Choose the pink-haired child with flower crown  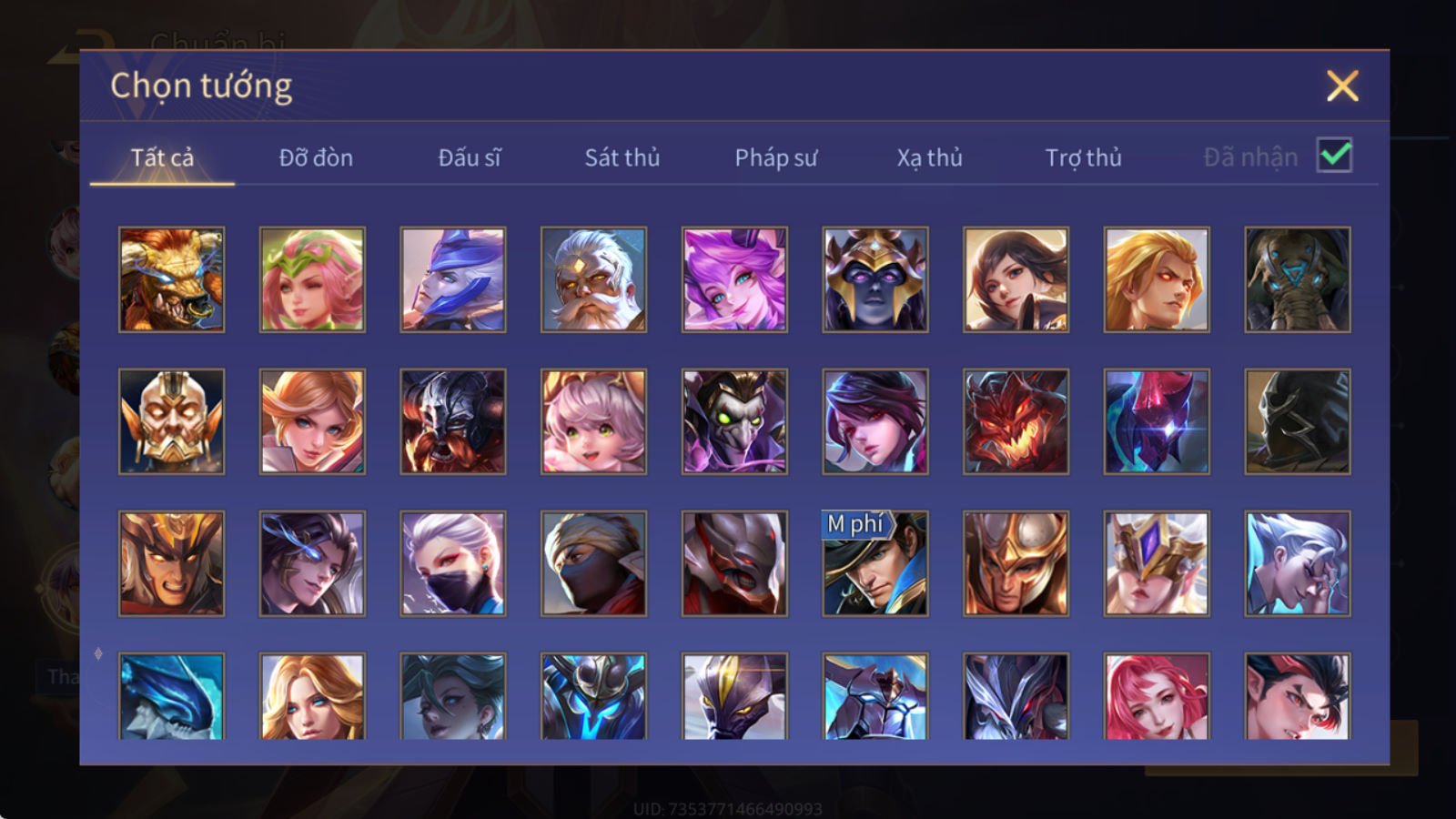(593, 421)
